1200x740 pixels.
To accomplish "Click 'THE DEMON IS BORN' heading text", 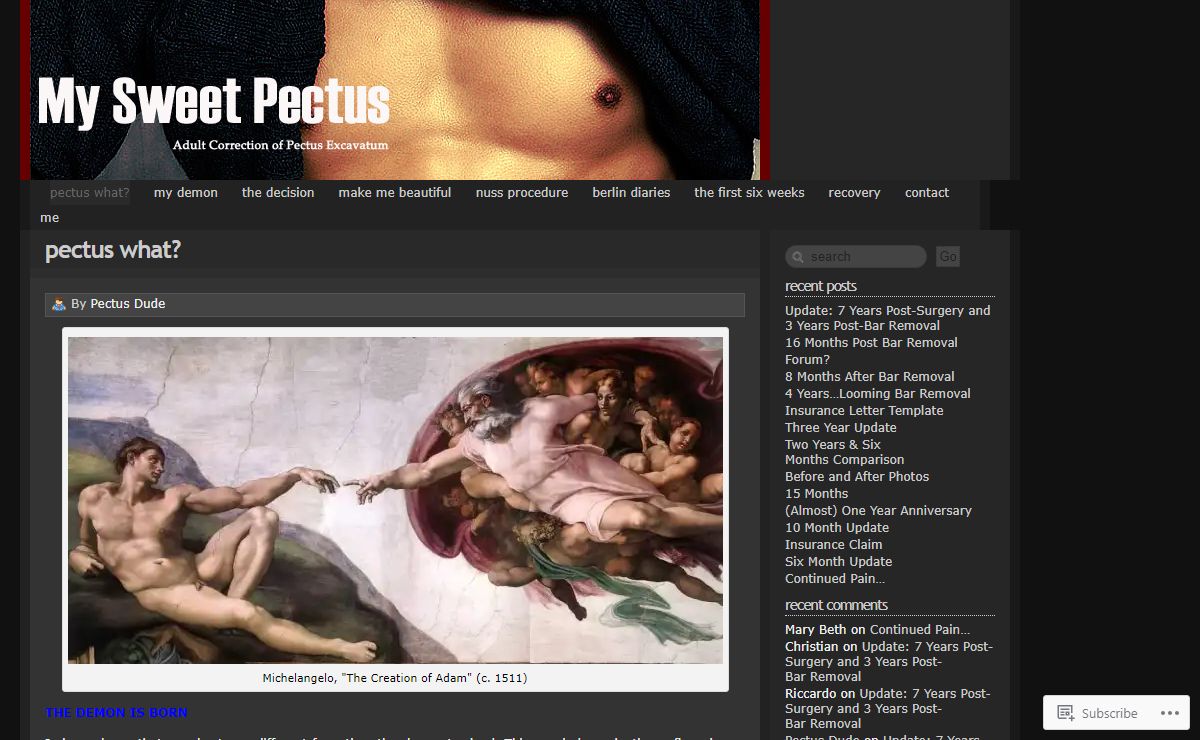I will (116, 713).
